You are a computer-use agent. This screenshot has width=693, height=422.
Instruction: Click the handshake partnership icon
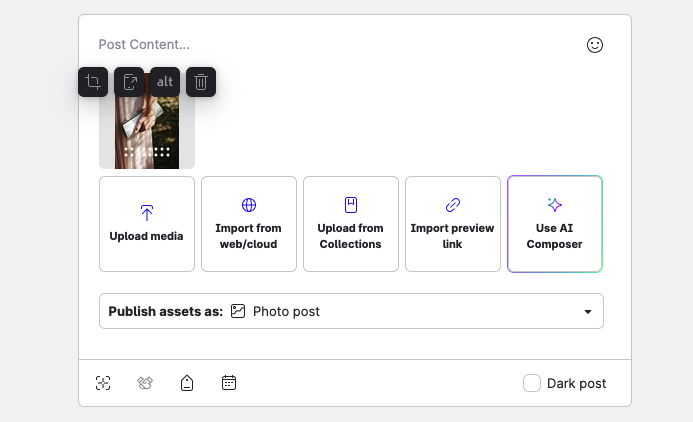(x=145, y=383)
